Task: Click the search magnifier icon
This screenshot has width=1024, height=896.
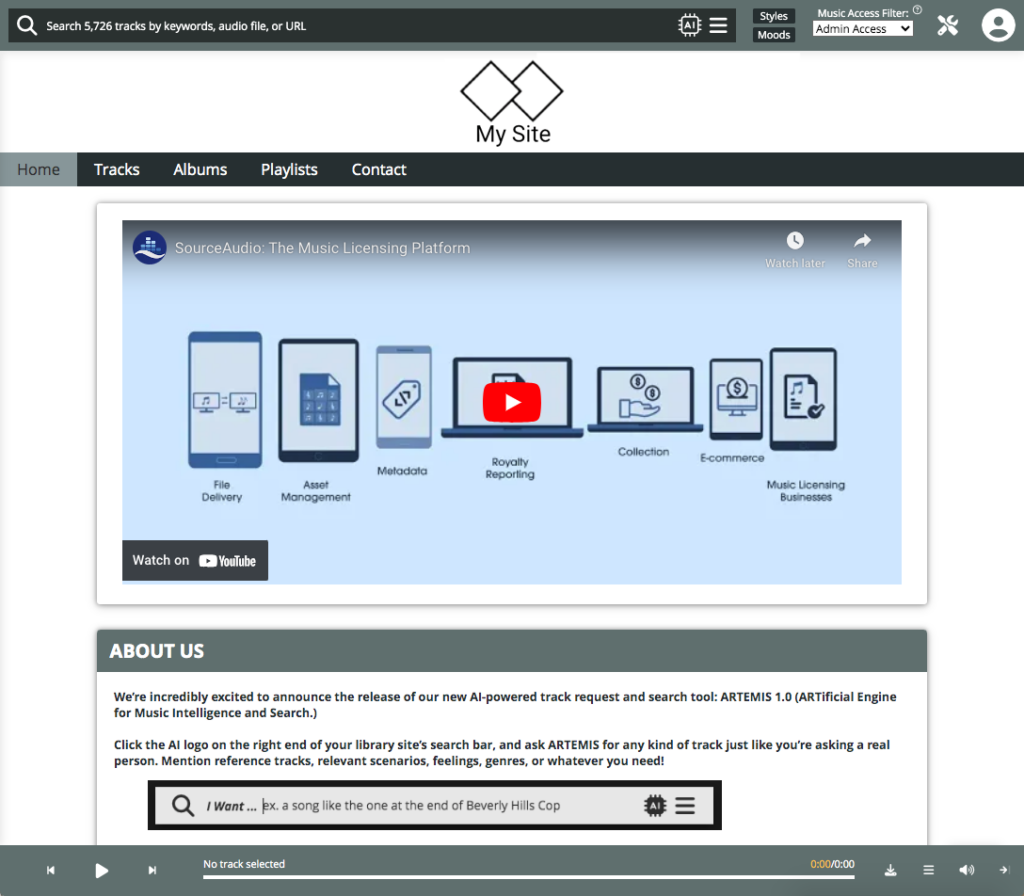Action: point(27,25)
